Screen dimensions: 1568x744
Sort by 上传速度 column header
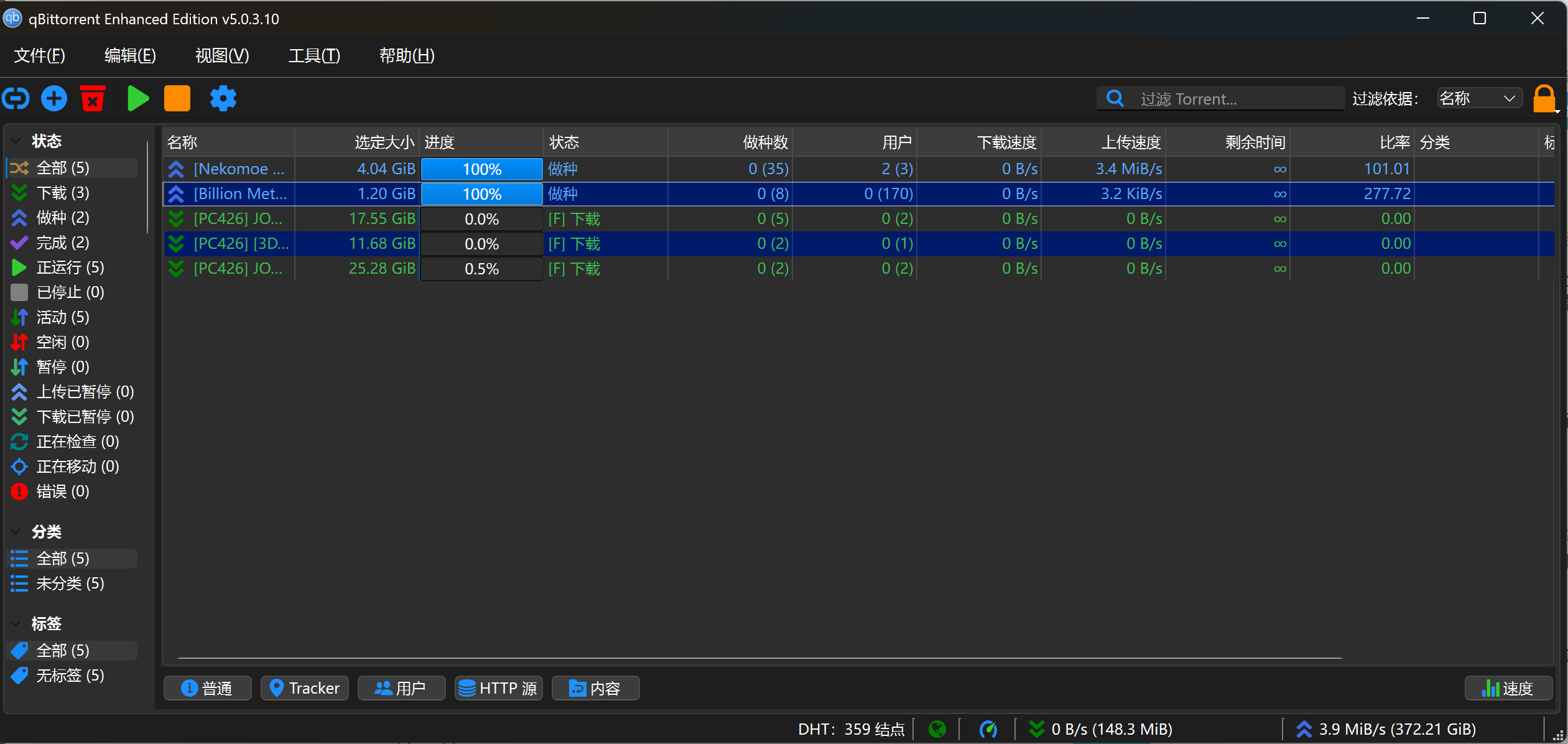1103,142
